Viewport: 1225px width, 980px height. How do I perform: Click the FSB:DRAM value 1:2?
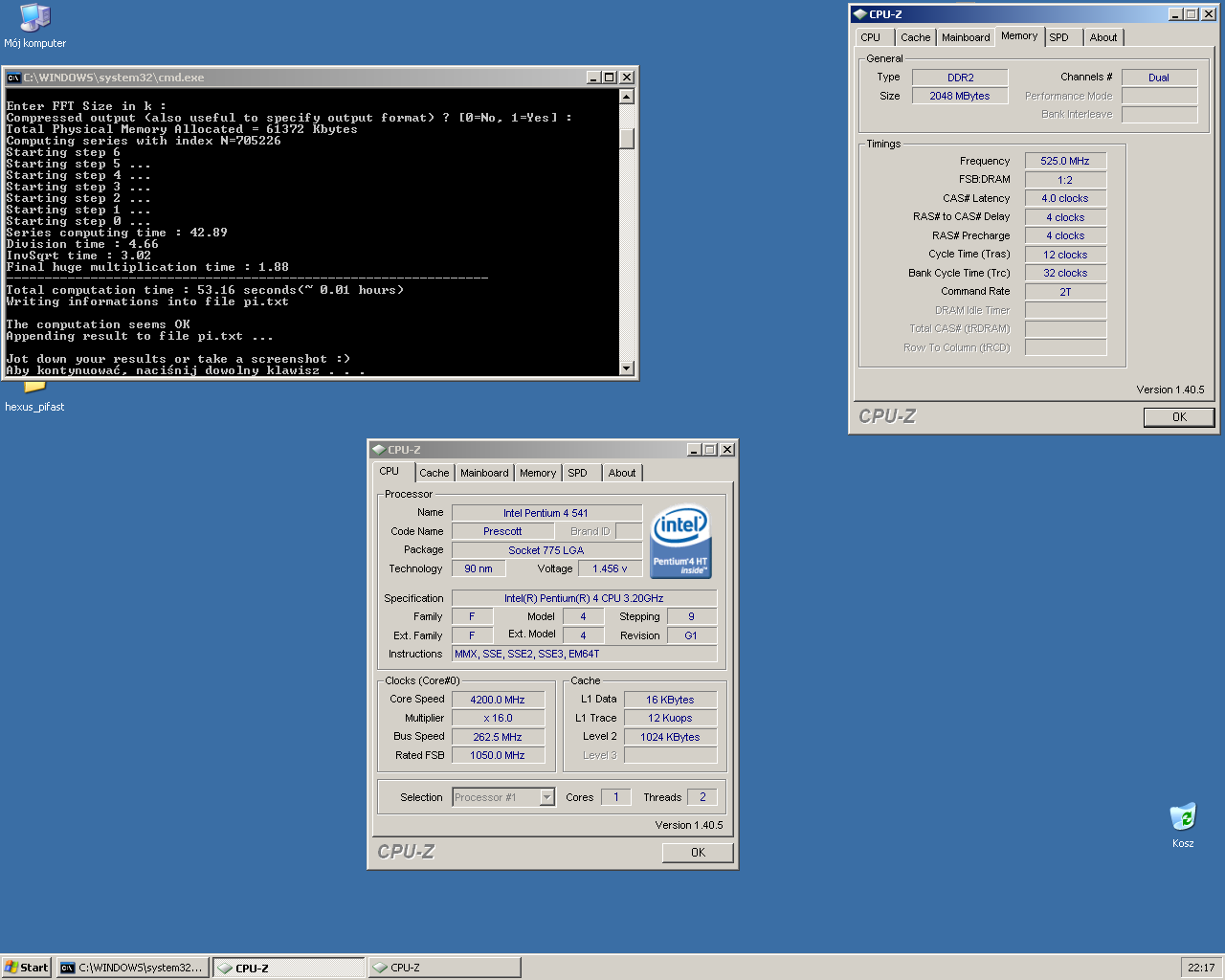click(x=1065, y=180)
